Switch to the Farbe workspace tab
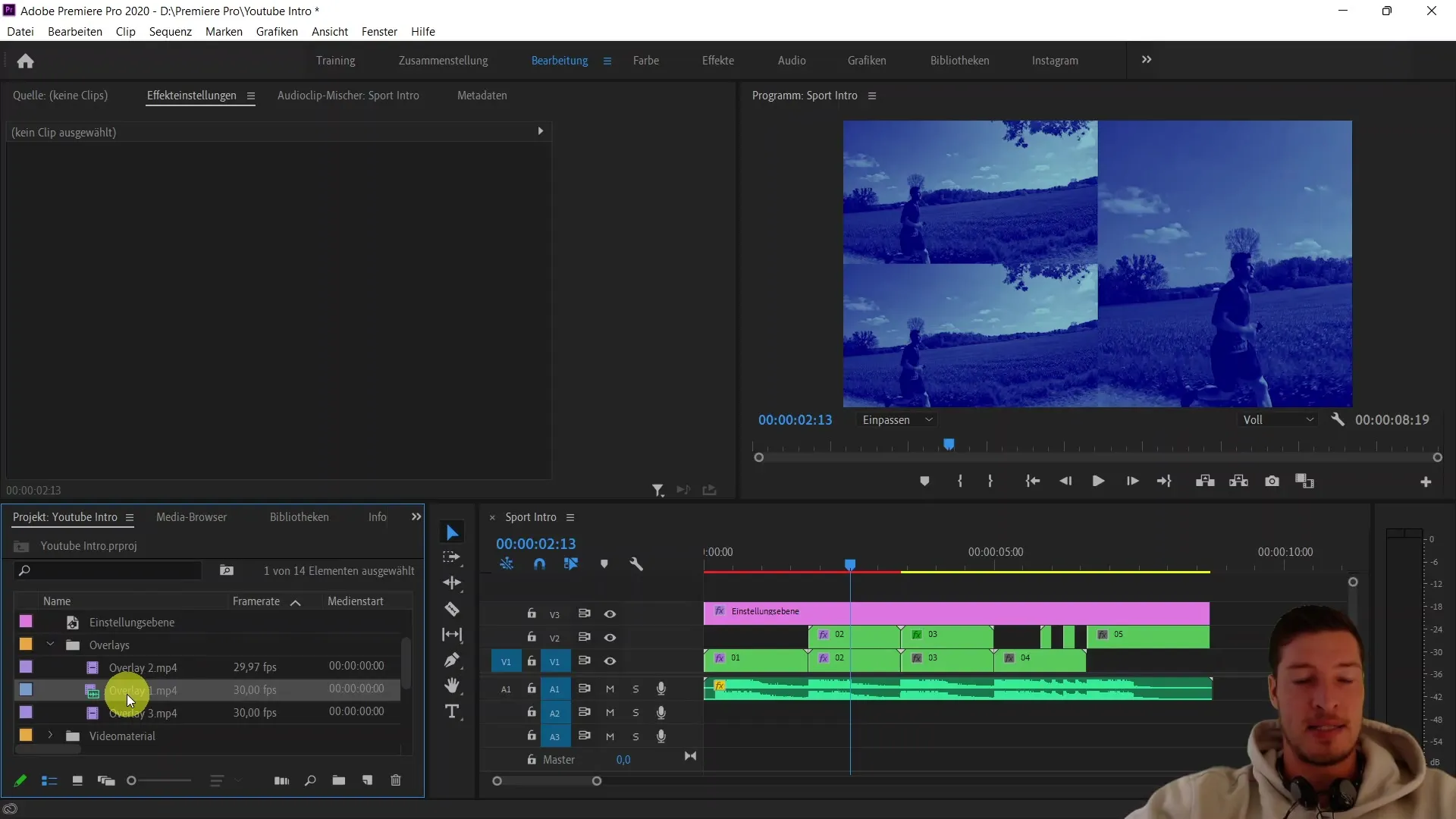This screenshot has width=1456, height=819. (x=645, y=60)
